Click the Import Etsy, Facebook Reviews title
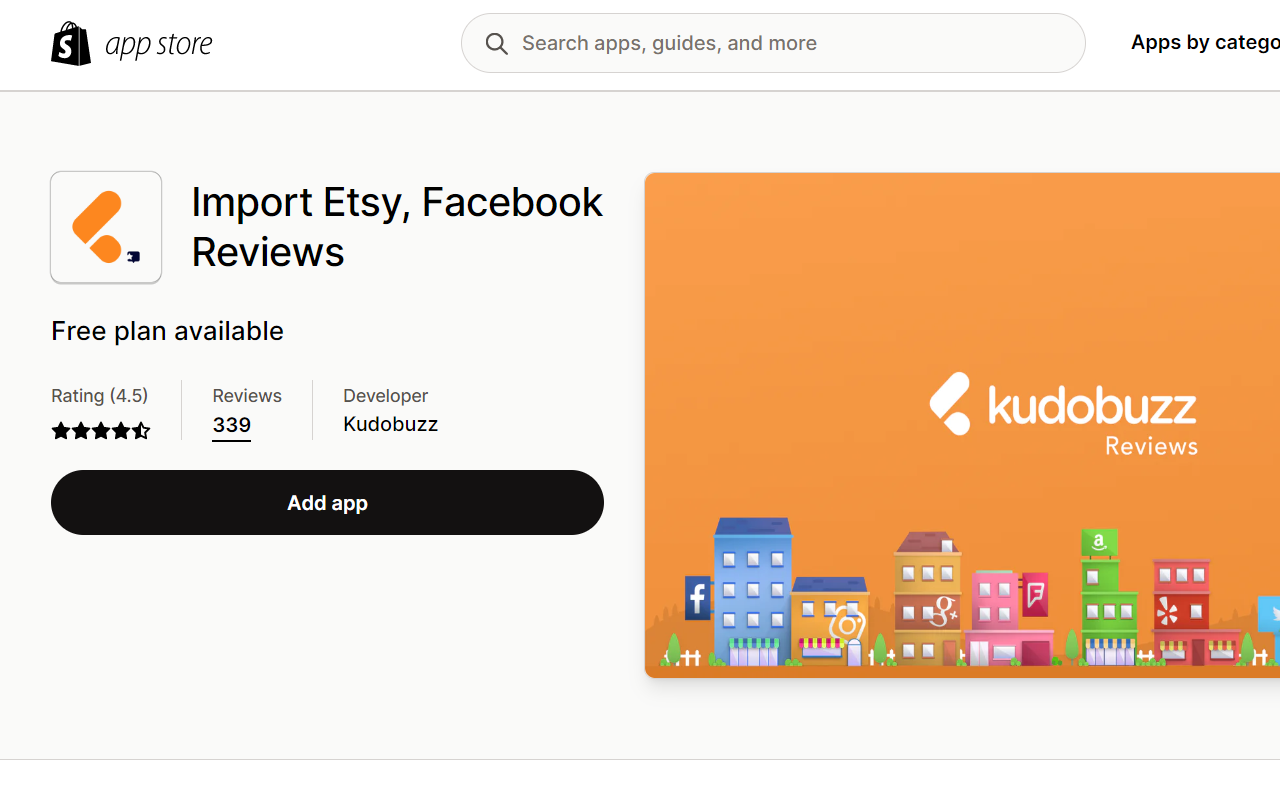Image resolution: width=1280 pixels, height=800 pixels. [x=397, y=227]
